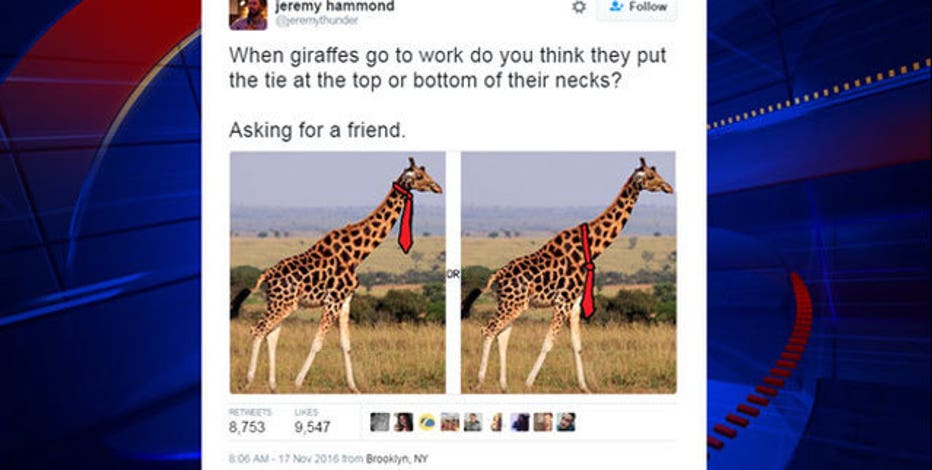Click the jeremy hammond display name
This screenshot has height=470, width=932.
click(335, 7)
